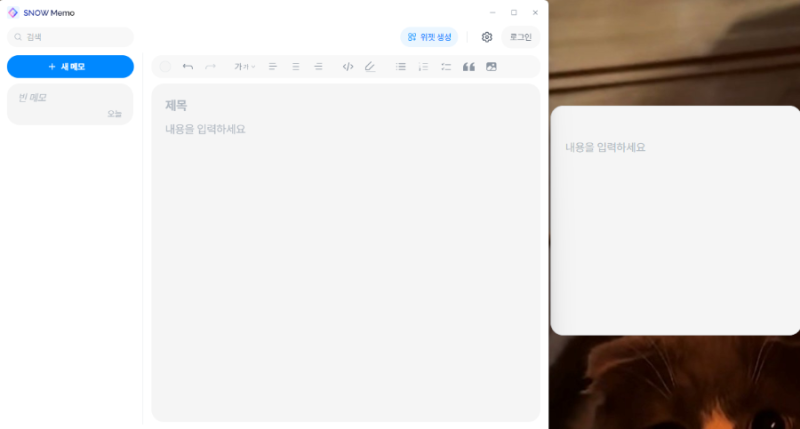Click the search magnifier icon
The height and width of the screenshot is (429, 800).
pos(18,37)
